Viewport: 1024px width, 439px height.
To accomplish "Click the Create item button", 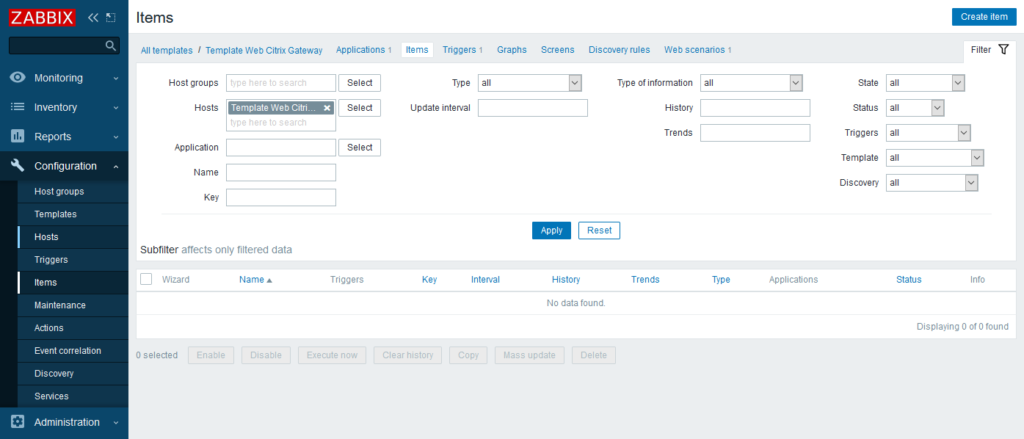I will pyautogui.click(x=984, y=17).
